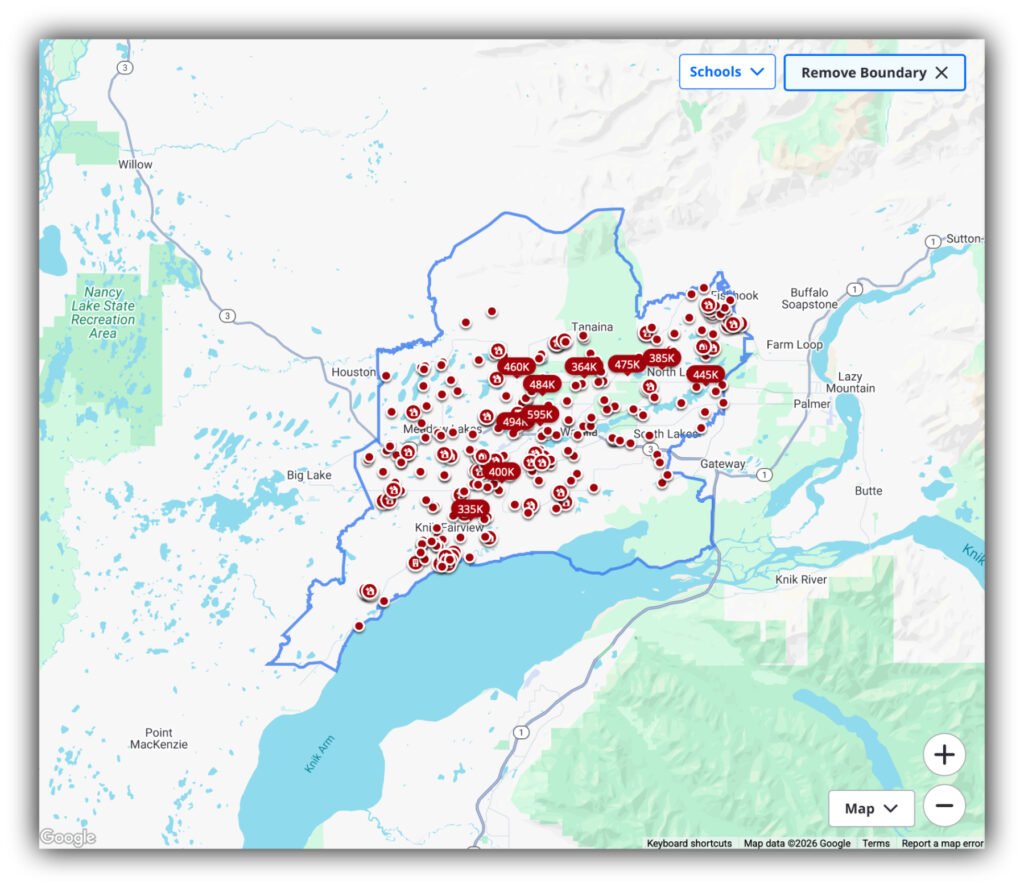Click the Google logo on the map
Image resolution: width=1024 pixels, height=888 pixels.
point(68,838)
